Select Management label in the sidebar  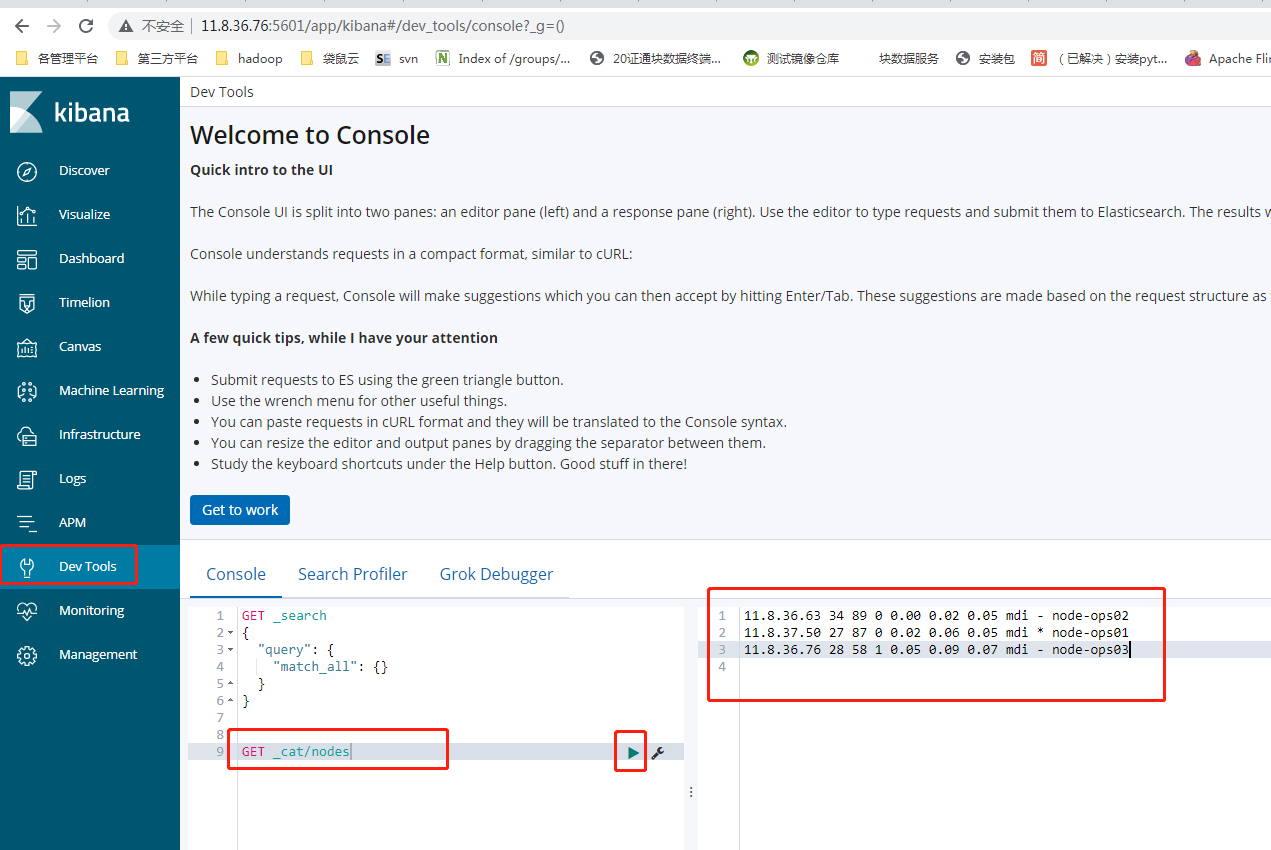(x=98, y=655)
